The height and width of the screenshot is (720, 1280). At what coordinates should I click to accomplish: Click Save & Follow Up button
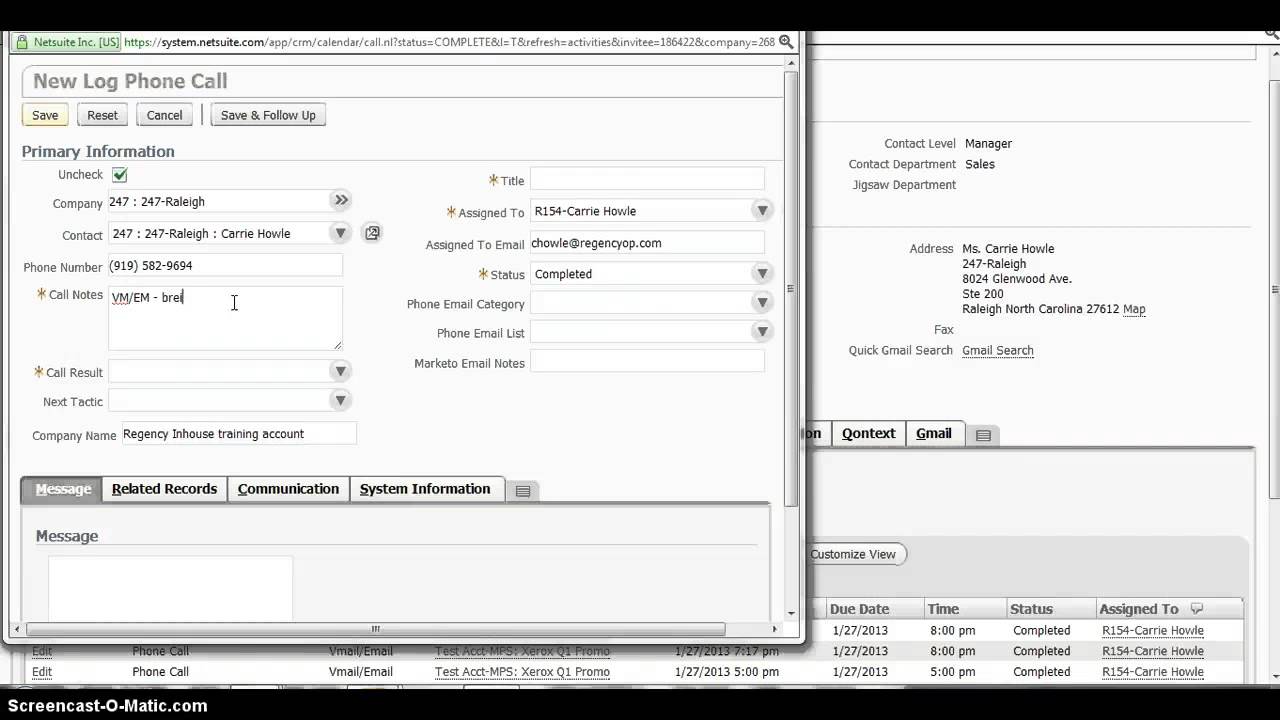coord(268,115)
